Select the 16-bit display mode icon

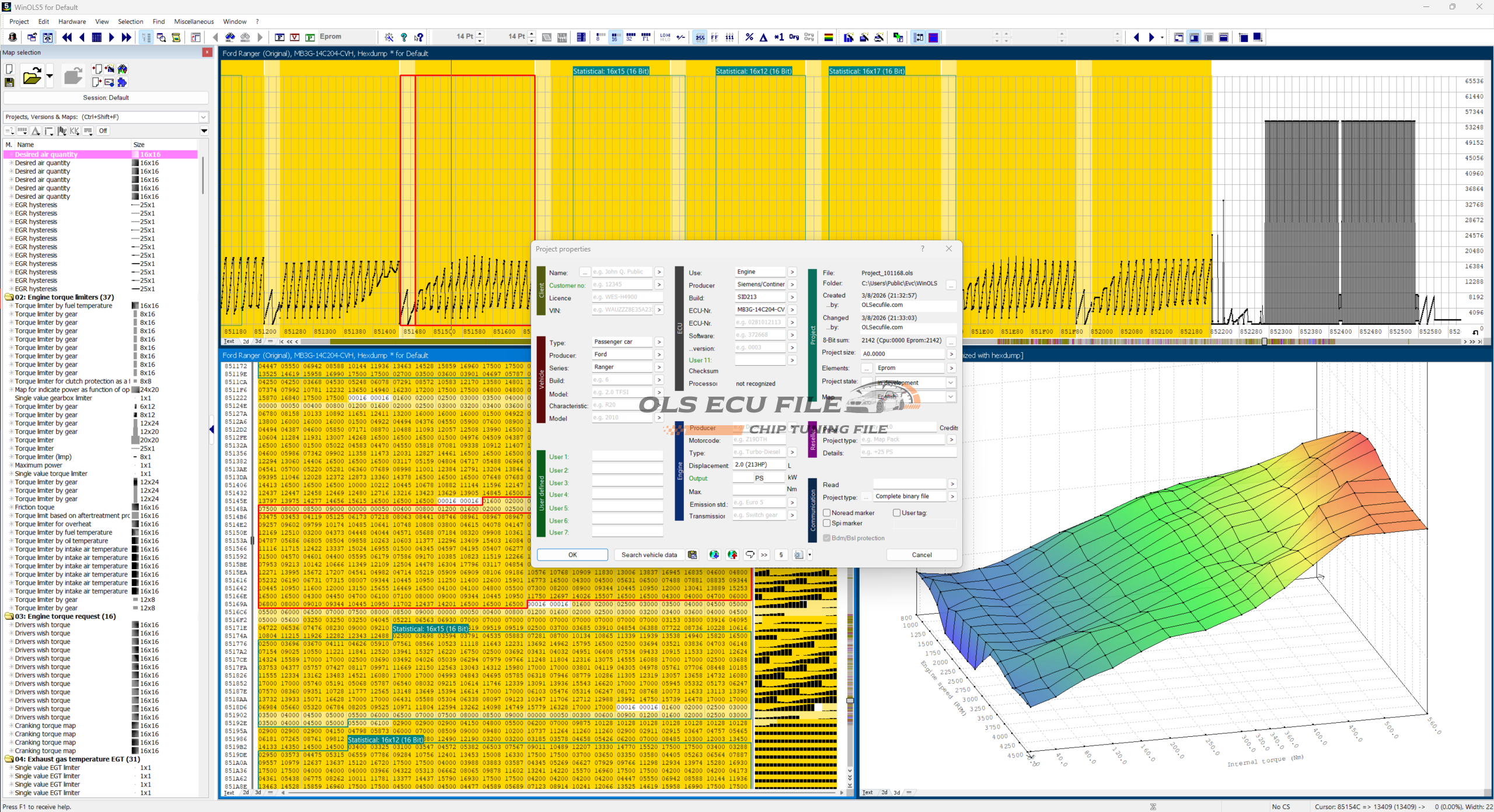(615, 37)
